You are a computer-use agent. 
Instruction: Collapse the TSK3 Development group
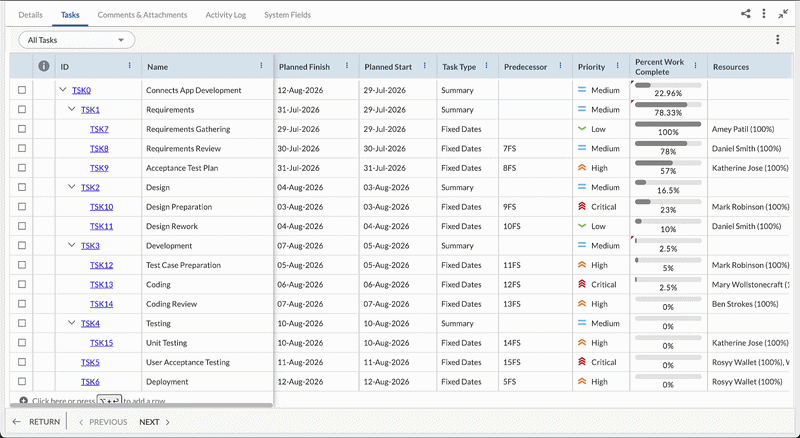tap(72, 245)
